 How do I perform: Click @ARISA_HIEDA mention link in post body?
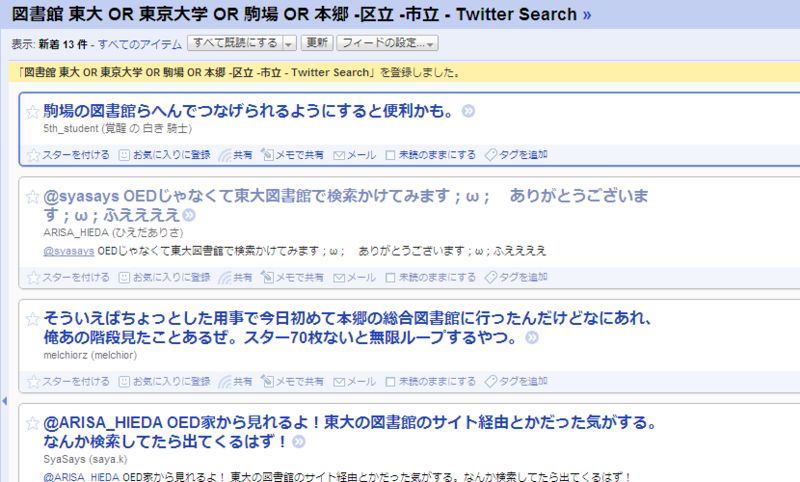pos(82,477)
